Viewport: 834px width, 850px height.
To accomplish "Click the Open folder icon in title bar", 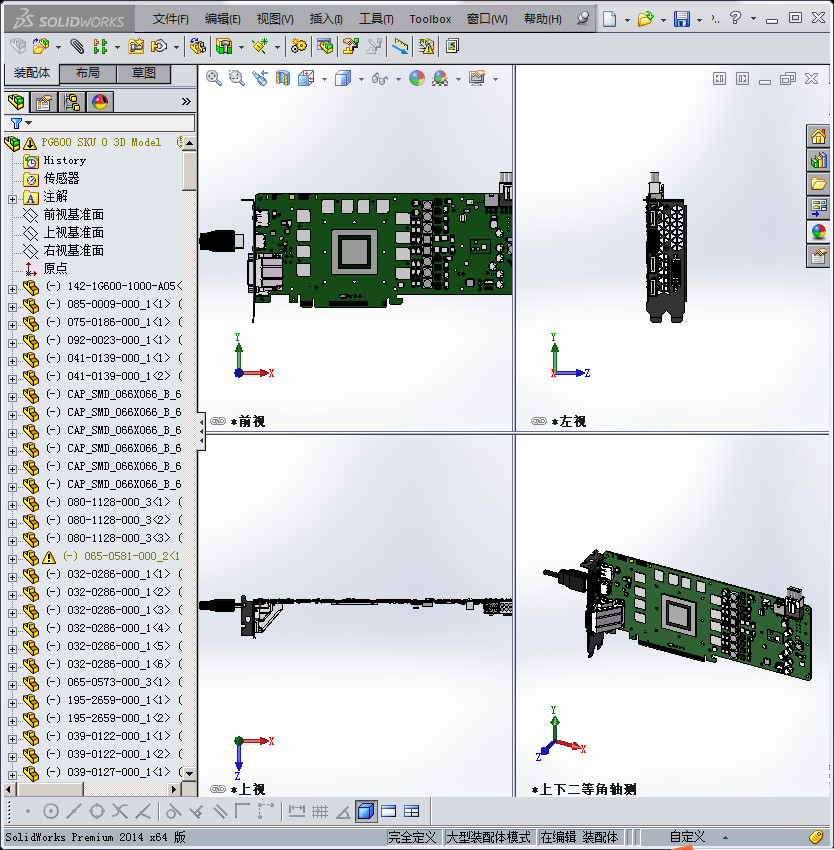I will (x=645, y=19).
